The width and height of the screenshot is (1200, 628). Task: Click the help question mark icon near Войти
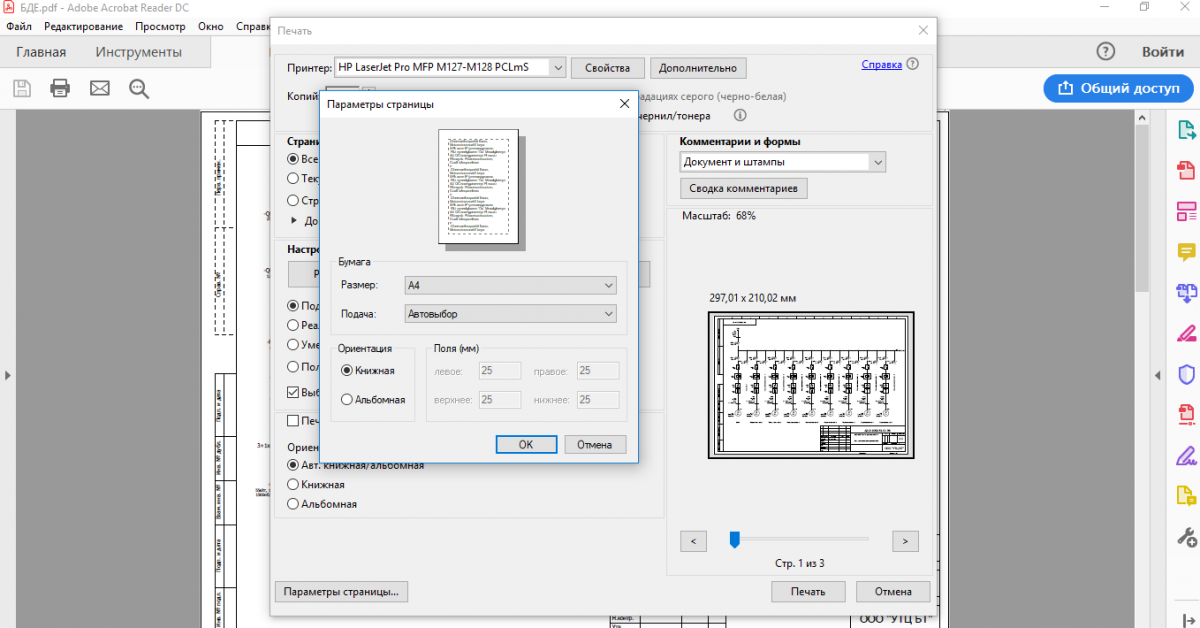(x=1105, y=52)
